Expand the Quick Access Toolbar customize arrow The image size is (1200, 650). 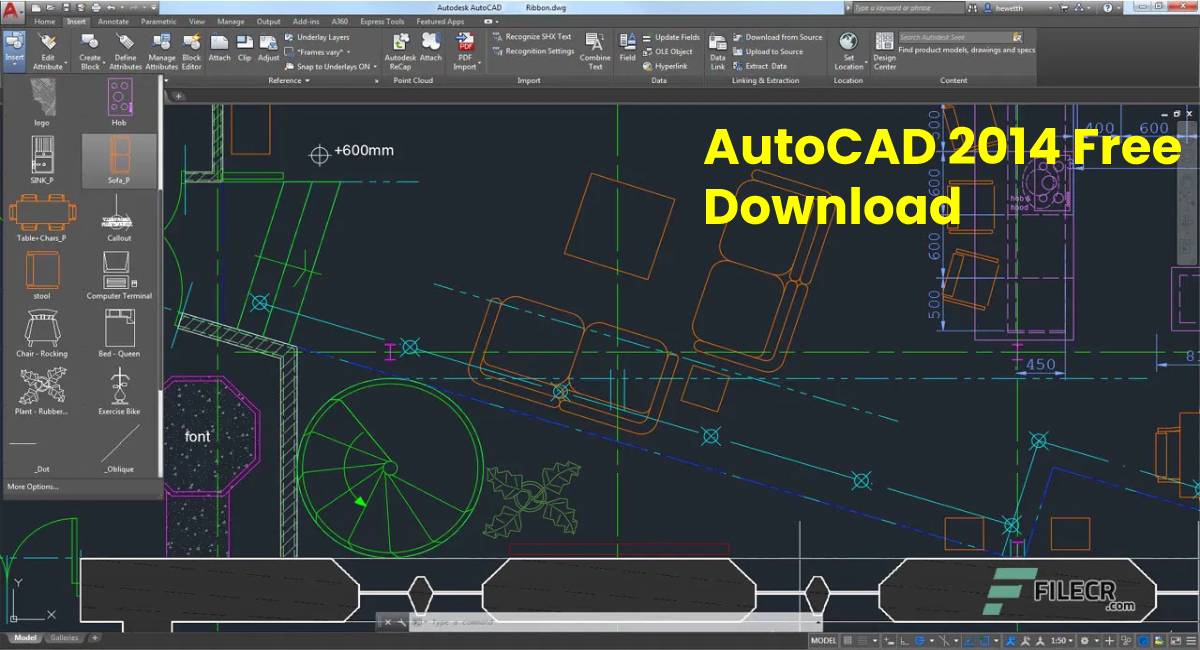(154, 8)
